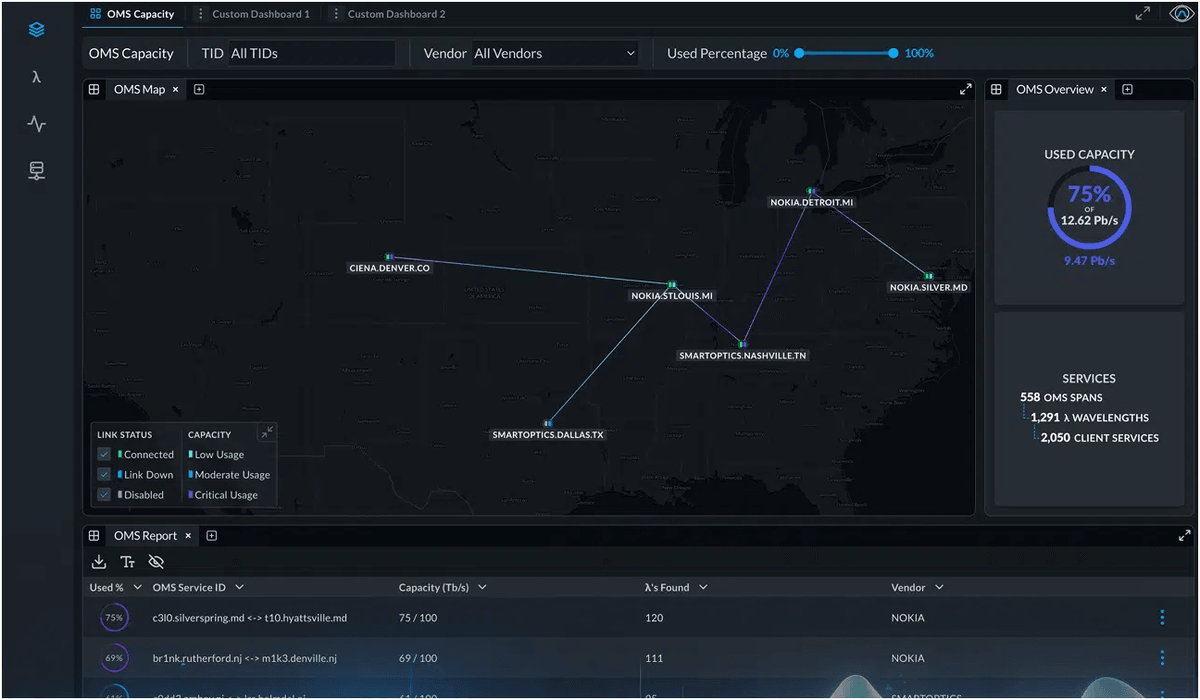Click the 0% minimum slider handle
The height and width of the screenshot is (700, 1200).
799,53
